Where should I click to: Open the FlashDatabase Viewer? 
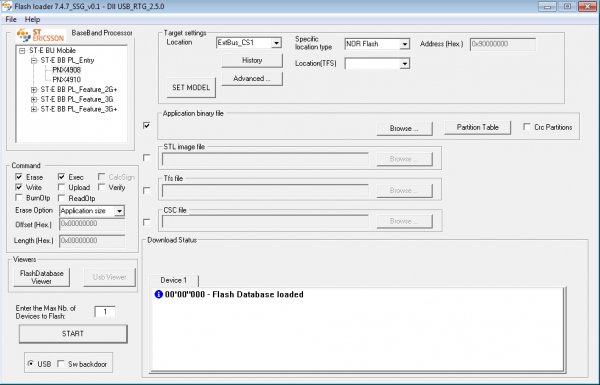[x=42, y=277]
